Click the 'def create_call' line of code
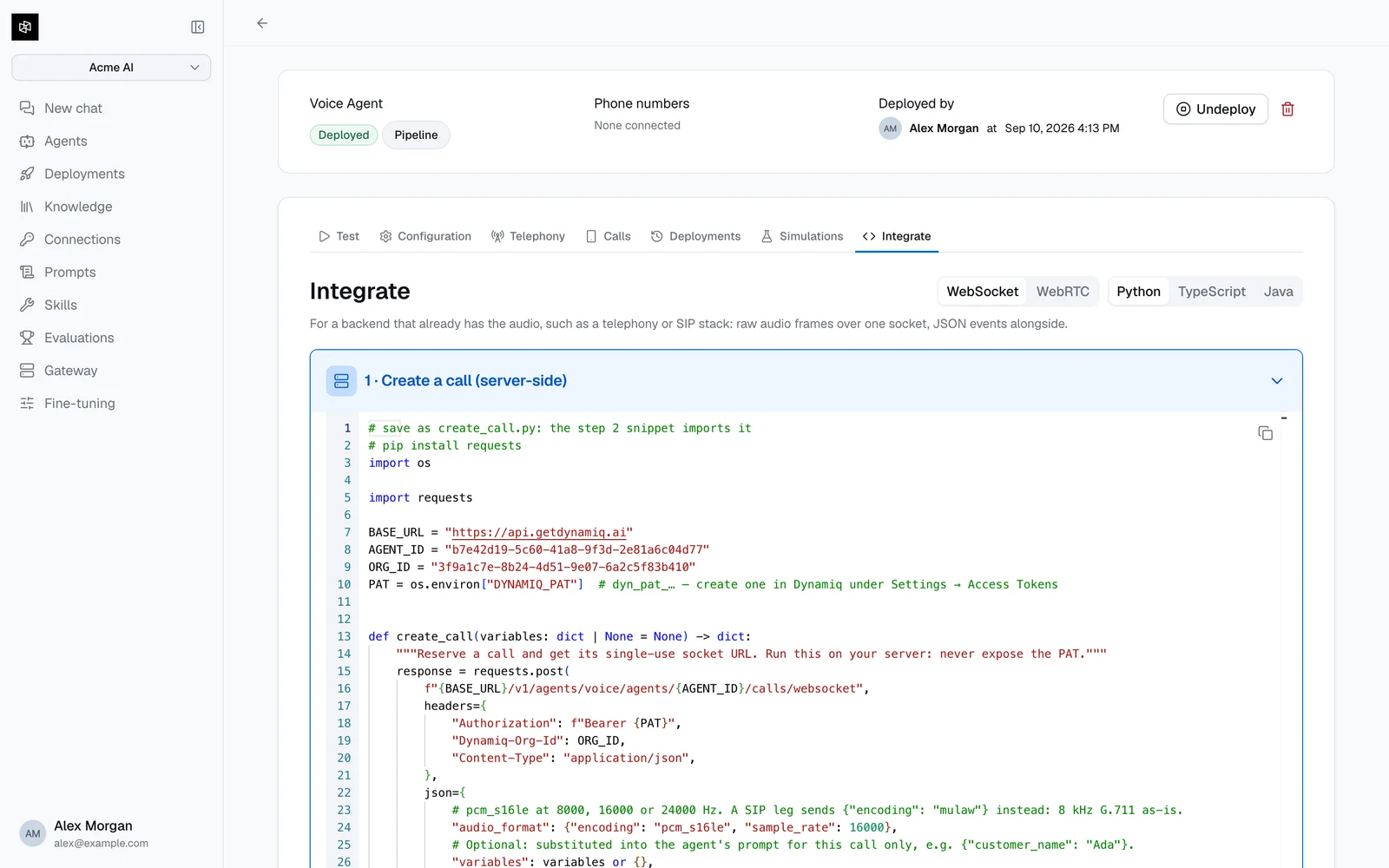Image resolution: width=1389 pixels, height=868 pixels. pos(559,637)
